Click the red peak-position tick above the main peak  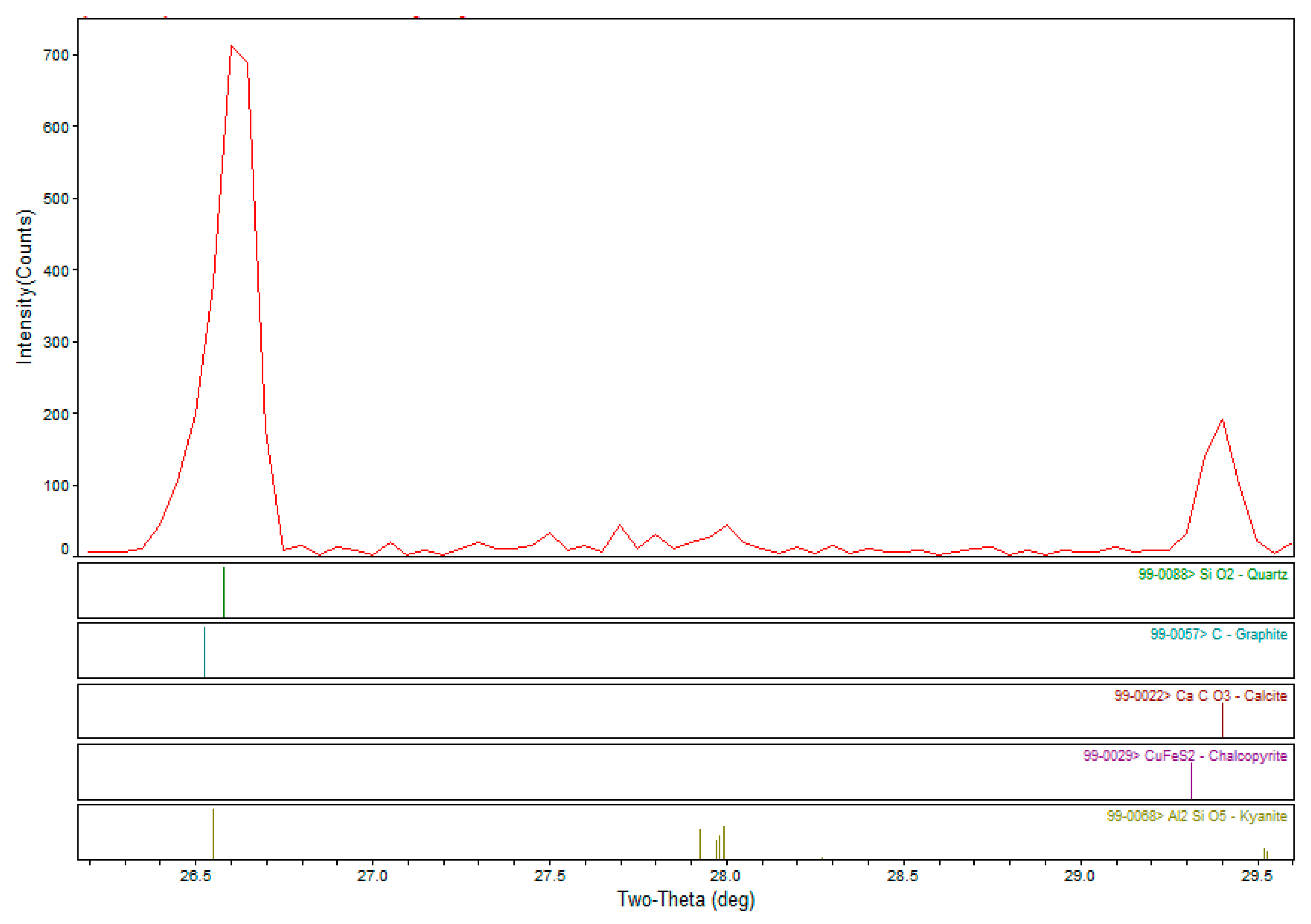click(x=166, y=17)
